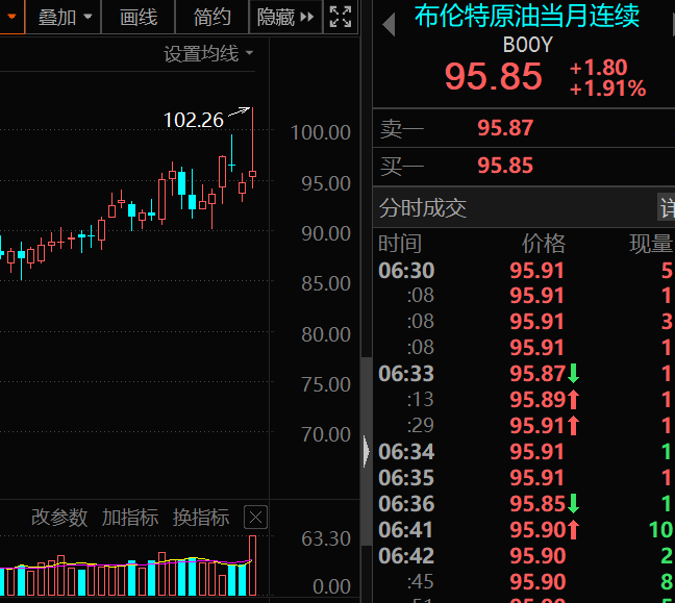675x604 pixels.
Task: Switch to 简约 simple view
Action: tap(212, 17)
